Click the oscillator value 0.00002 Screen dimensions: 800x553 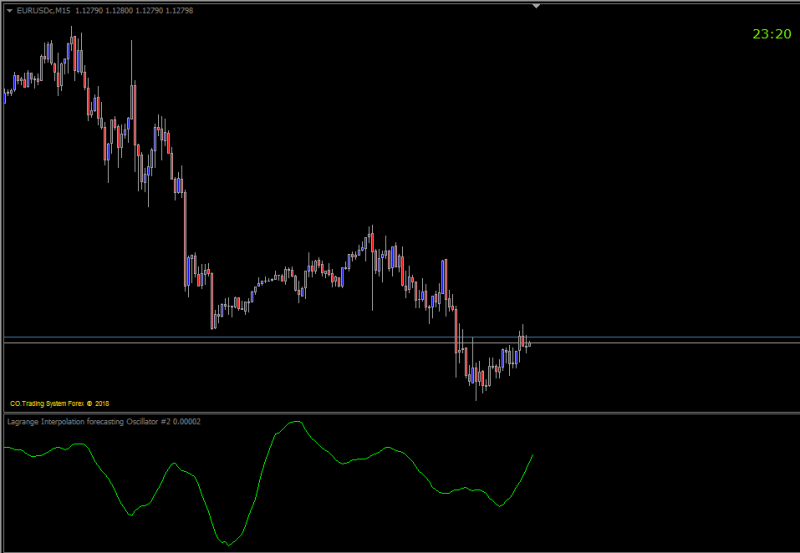pyautogui.click(x=187, y=422)
